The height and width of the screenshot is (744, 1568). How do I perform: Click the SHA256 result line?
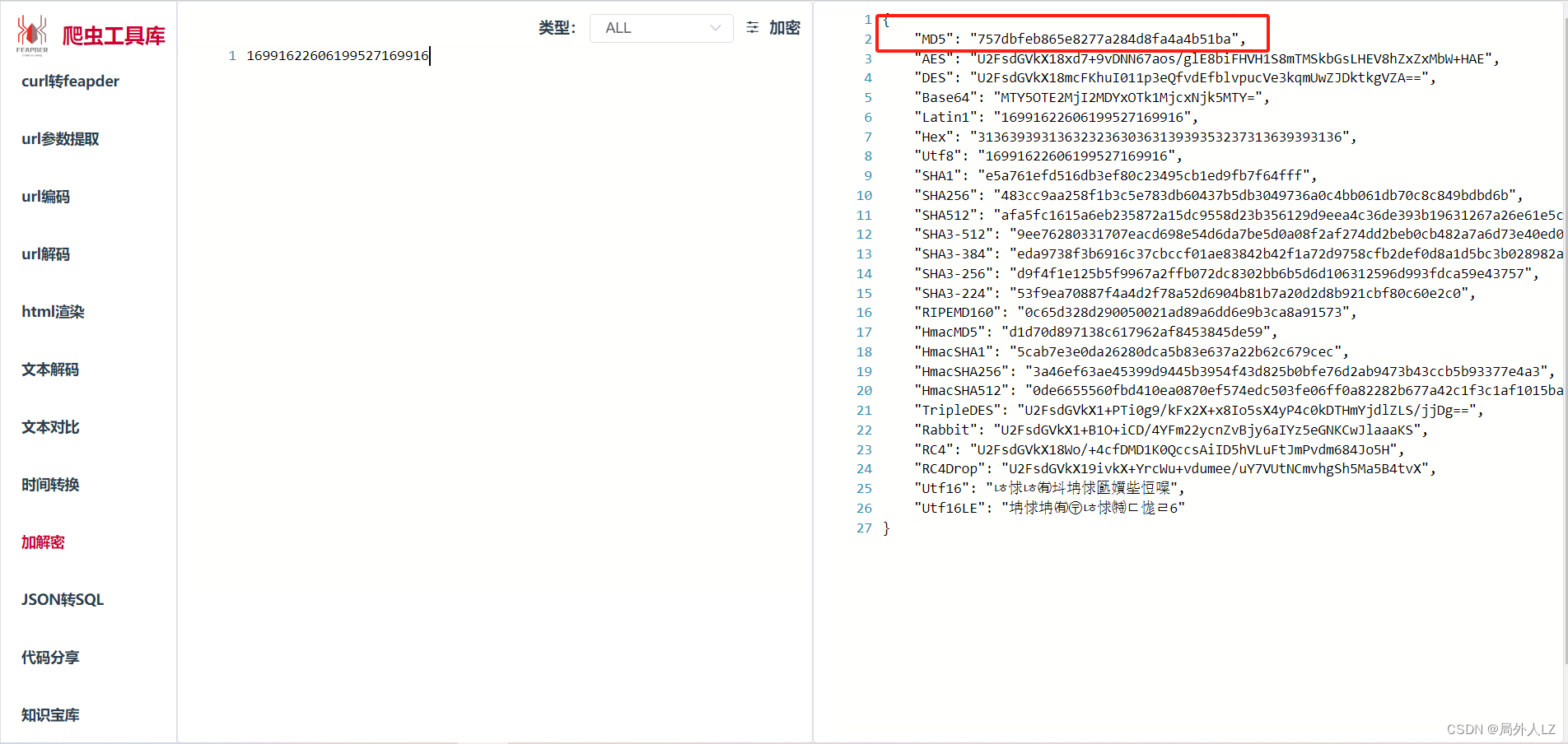coord(1219,196)
